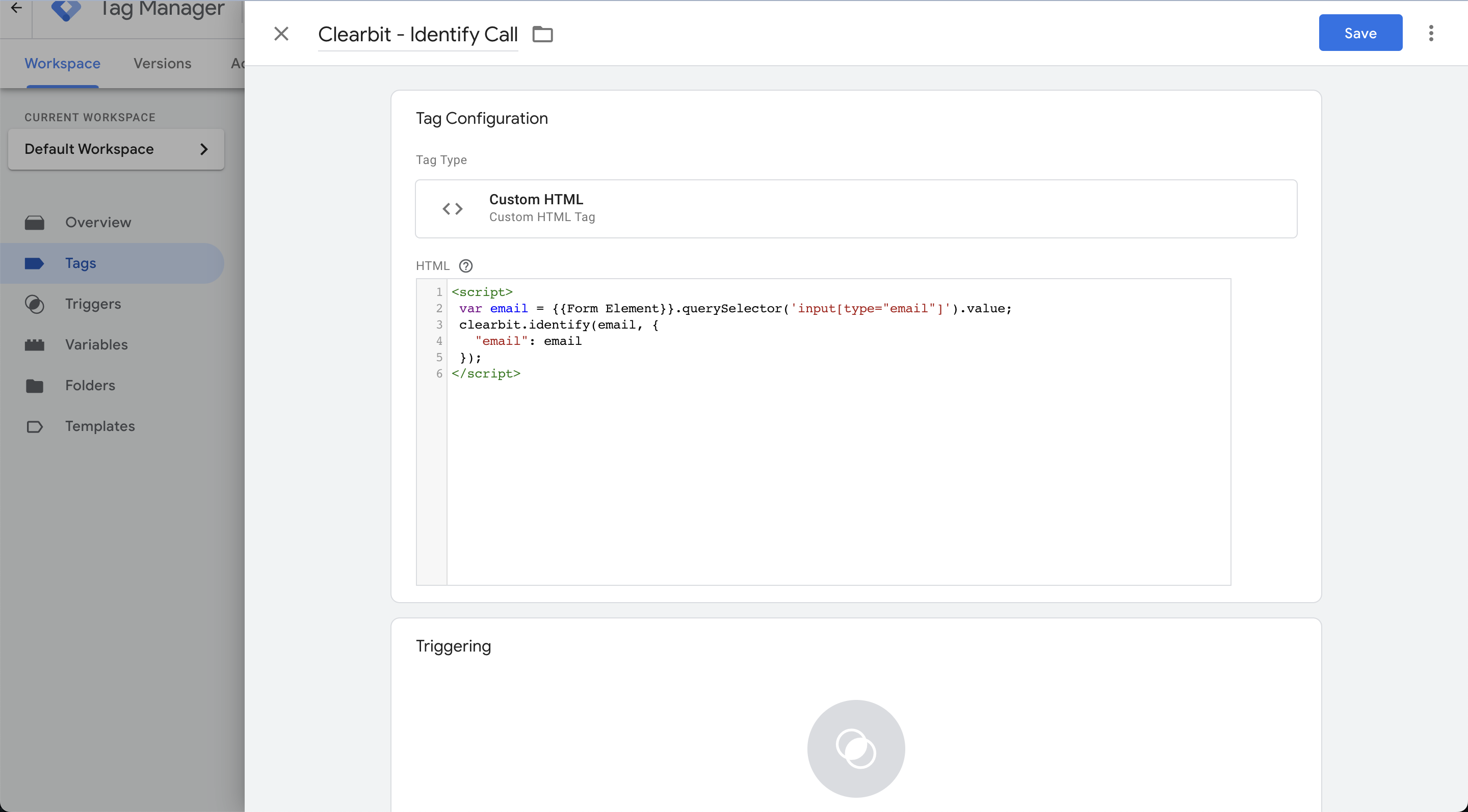This screenshot has width=1468, height=812.
Task: Expand the Default Workspace selector
Action: (116, 149)
